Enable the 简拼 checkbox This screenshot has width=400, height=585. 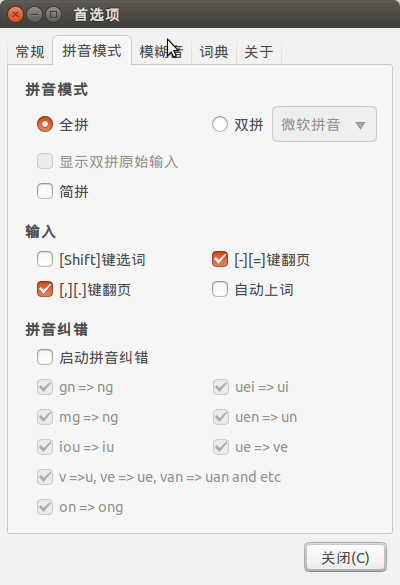point(45,191)
